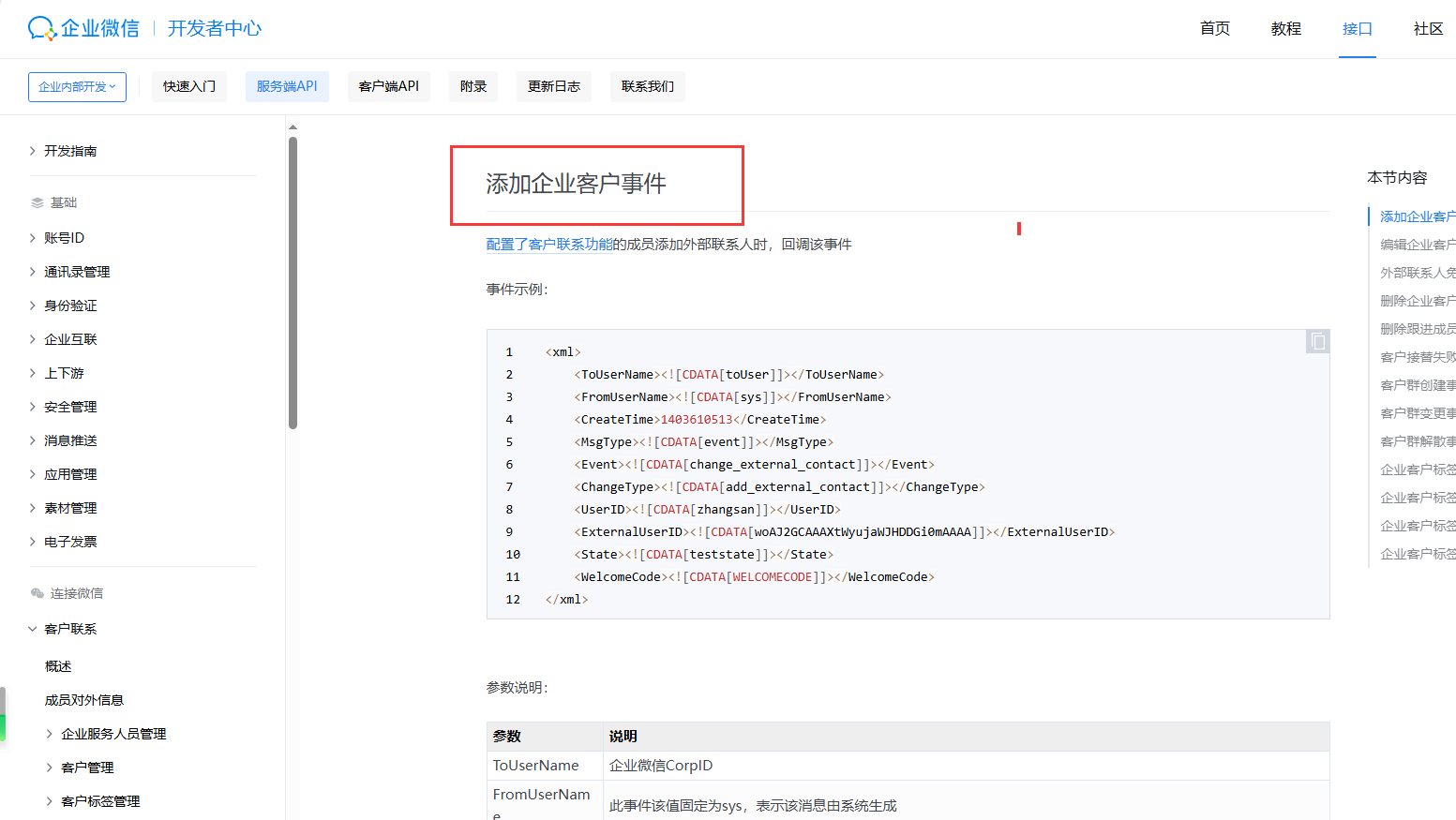Viewport: 1456px width, 820px height.
Task: Switch to the 附录 tab
Action: point(473,86)
